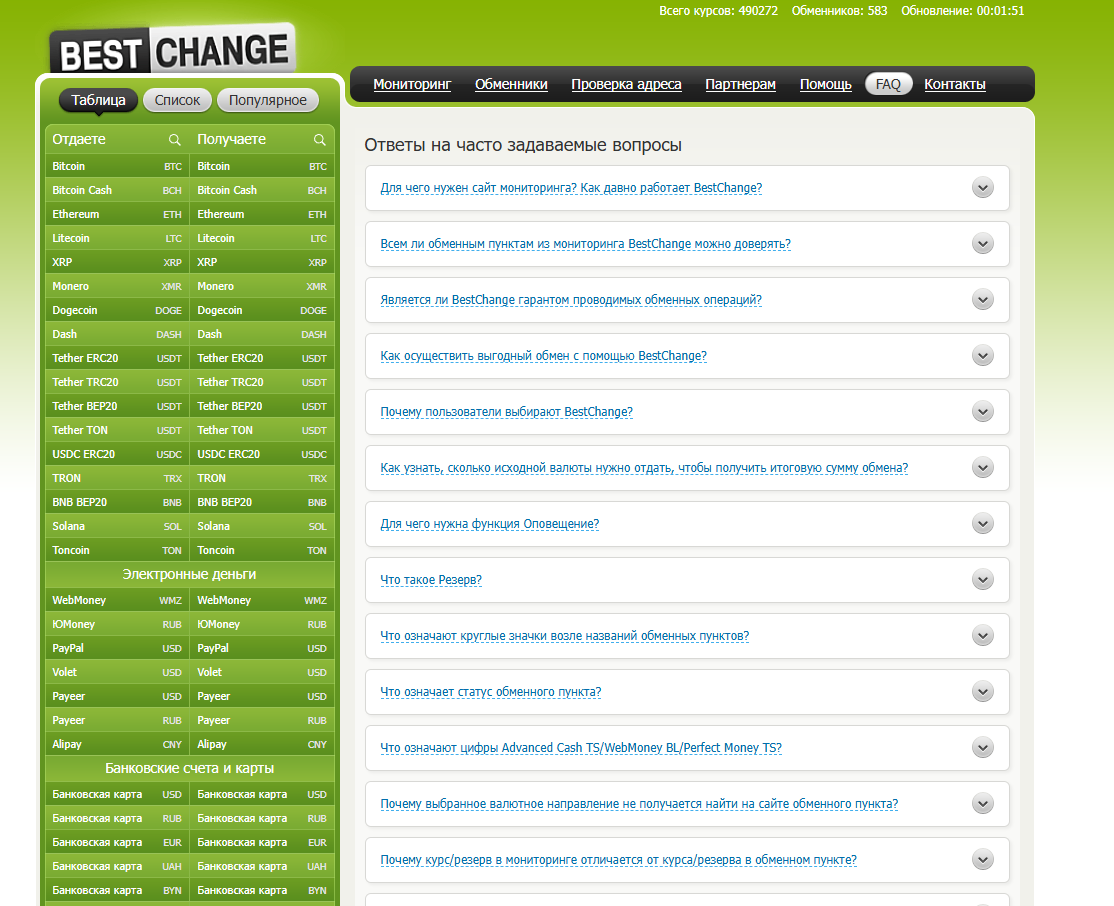
Task: Select Volet USD in the Получаете column
Action: pos(262,672)
